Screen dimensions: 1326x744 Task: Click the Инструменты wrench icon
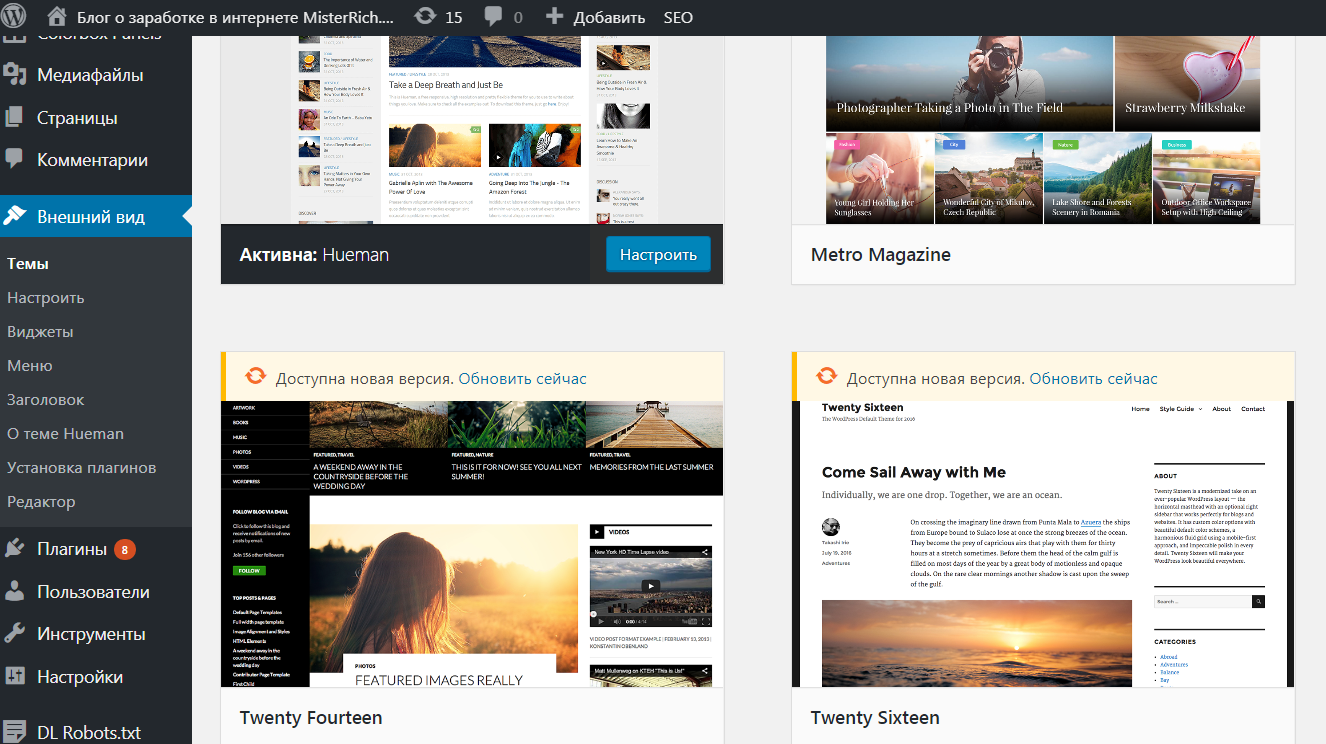click(14, 633)
